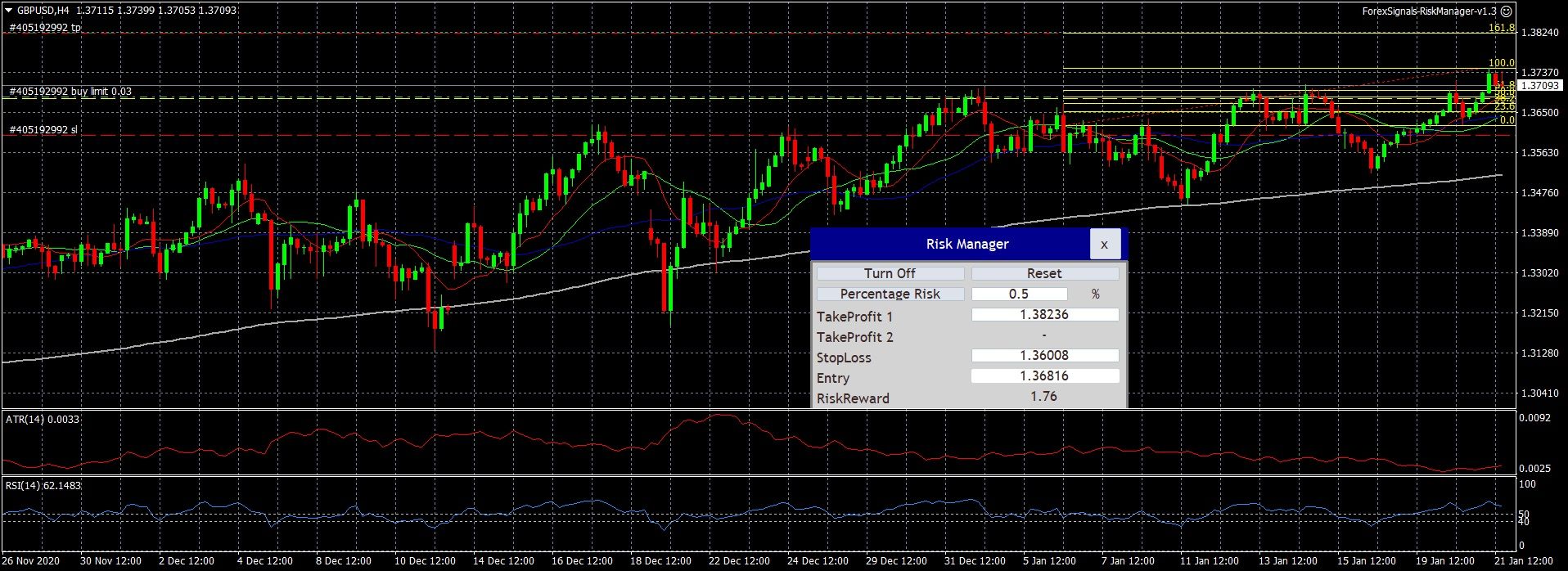Click the 26 Nov 2020 date label
The image size is (1568, 571).
(x=31, y=561)
